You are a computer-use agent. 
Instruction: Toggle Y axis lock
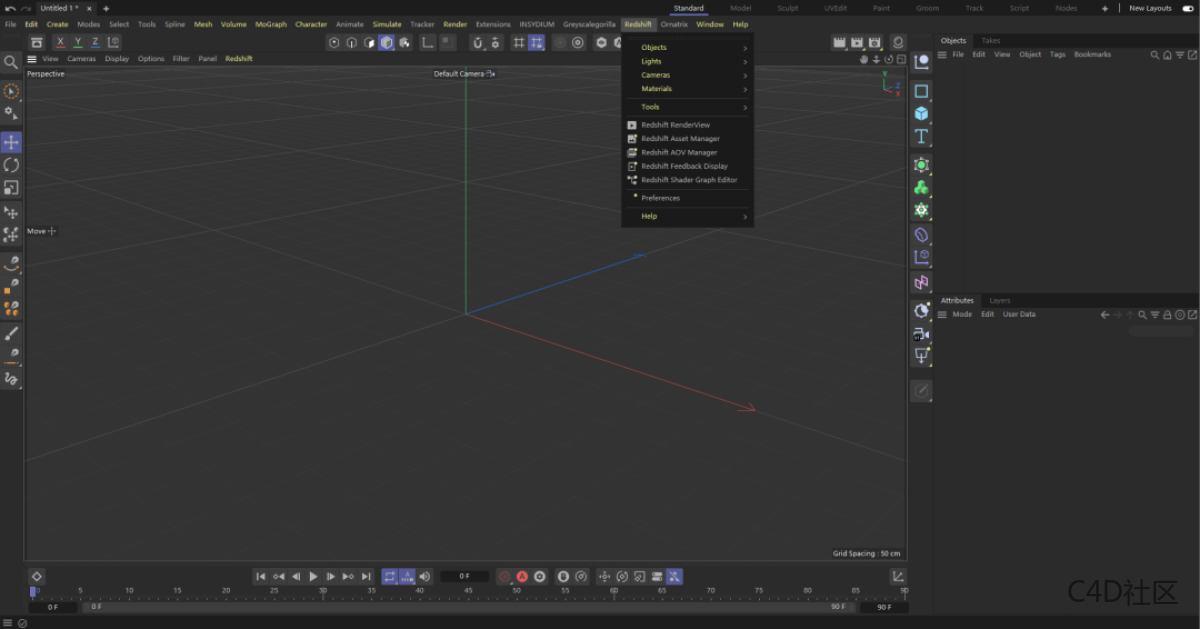point(78,42)
